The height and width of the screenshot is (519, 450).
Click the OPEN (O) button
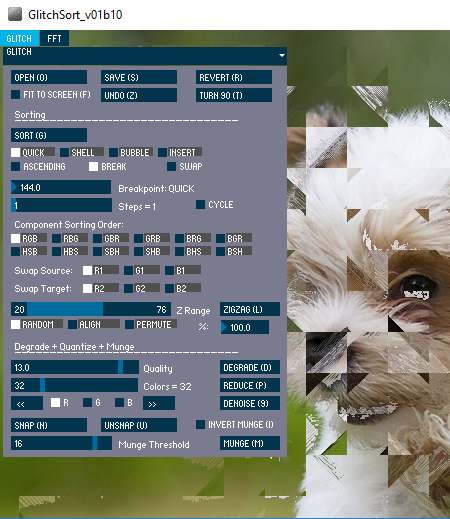click(49, 77)
